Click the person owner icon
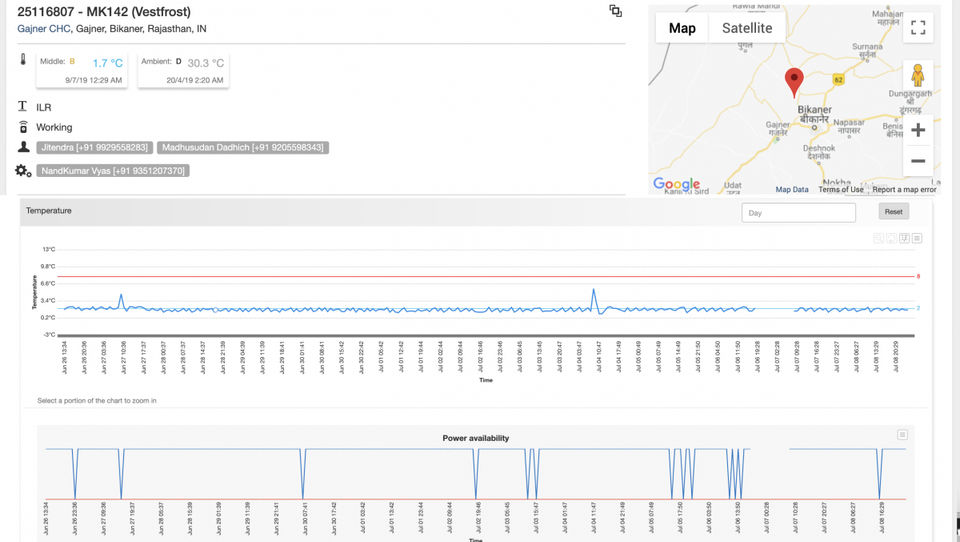This screenshot has width=960, height=542. (23, 147)
